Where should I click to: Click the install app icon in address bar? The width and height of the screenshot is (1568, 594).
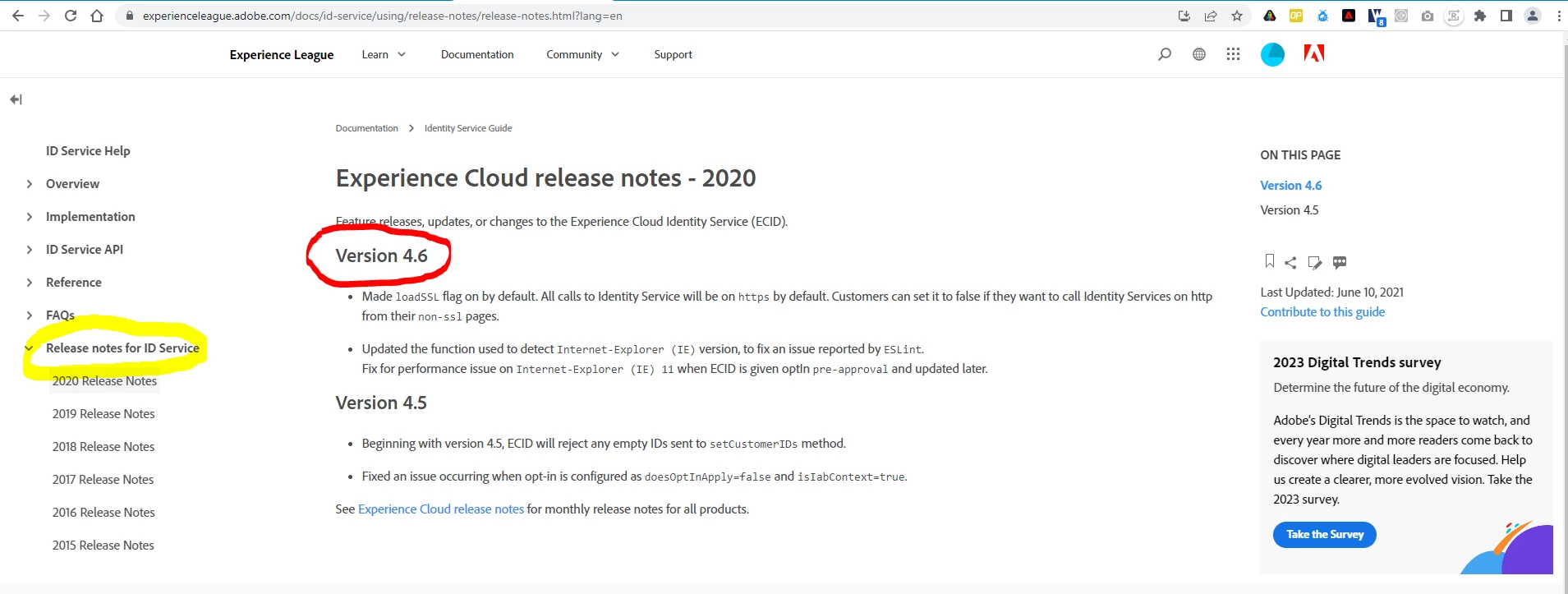tap(1184, 16)
